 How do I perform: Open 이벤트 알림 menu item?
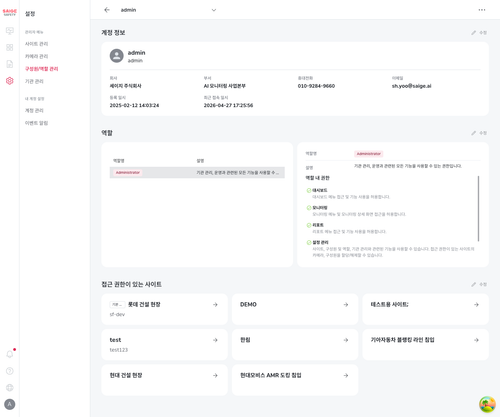pyautogui.click(x=37, y=123)
